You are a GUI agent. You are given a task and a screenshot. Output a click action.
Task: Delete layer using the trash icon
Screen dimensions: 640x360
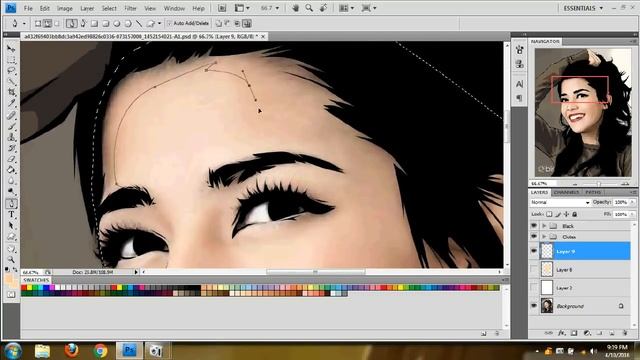pos(624,333)
